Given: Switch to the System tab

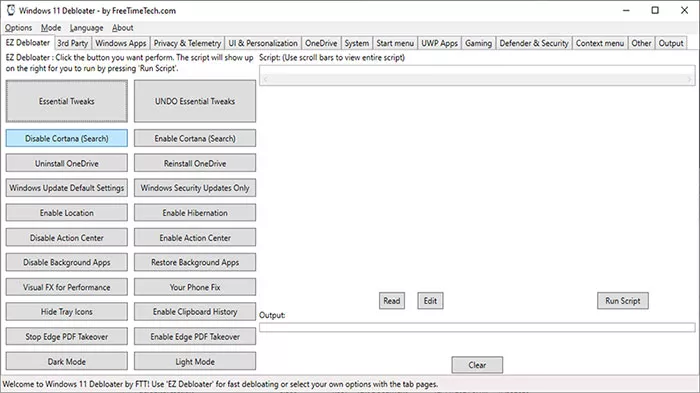Looking at the screenshot, I should click(x=357, y=43).
